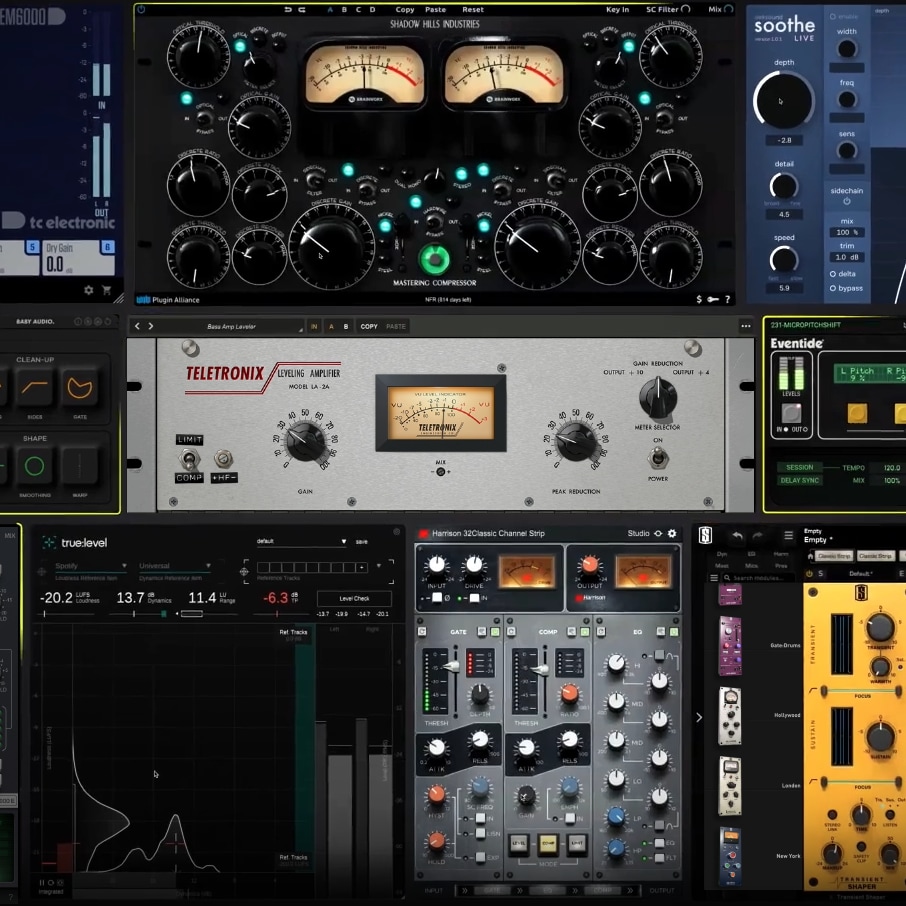
Task: Toggle the LA-2A Power switch
Action: [657, 457]
